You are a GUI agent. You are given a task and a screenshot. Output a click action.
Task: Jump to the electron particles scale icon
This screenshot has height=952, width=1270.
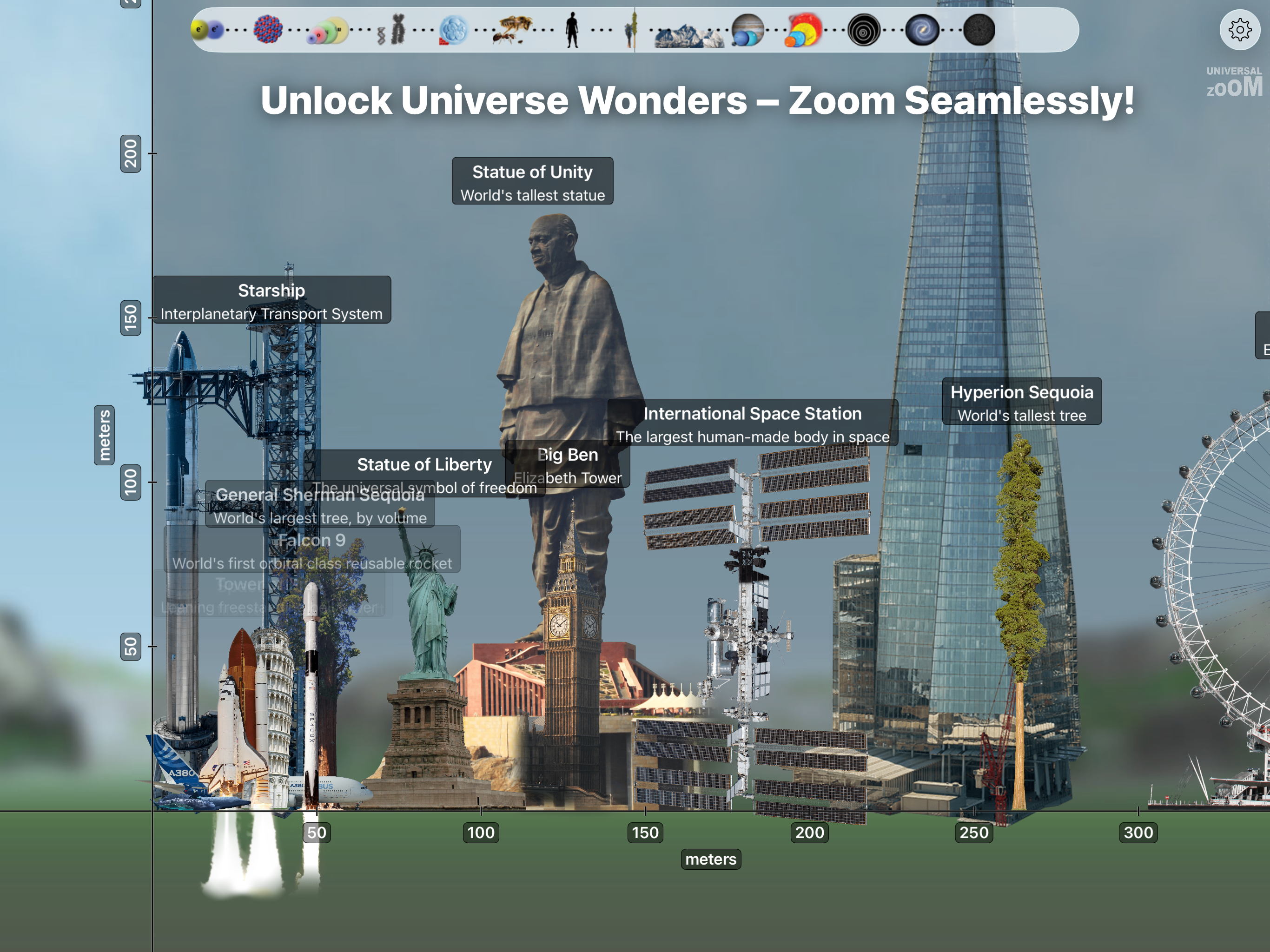(x=207, y=29)
